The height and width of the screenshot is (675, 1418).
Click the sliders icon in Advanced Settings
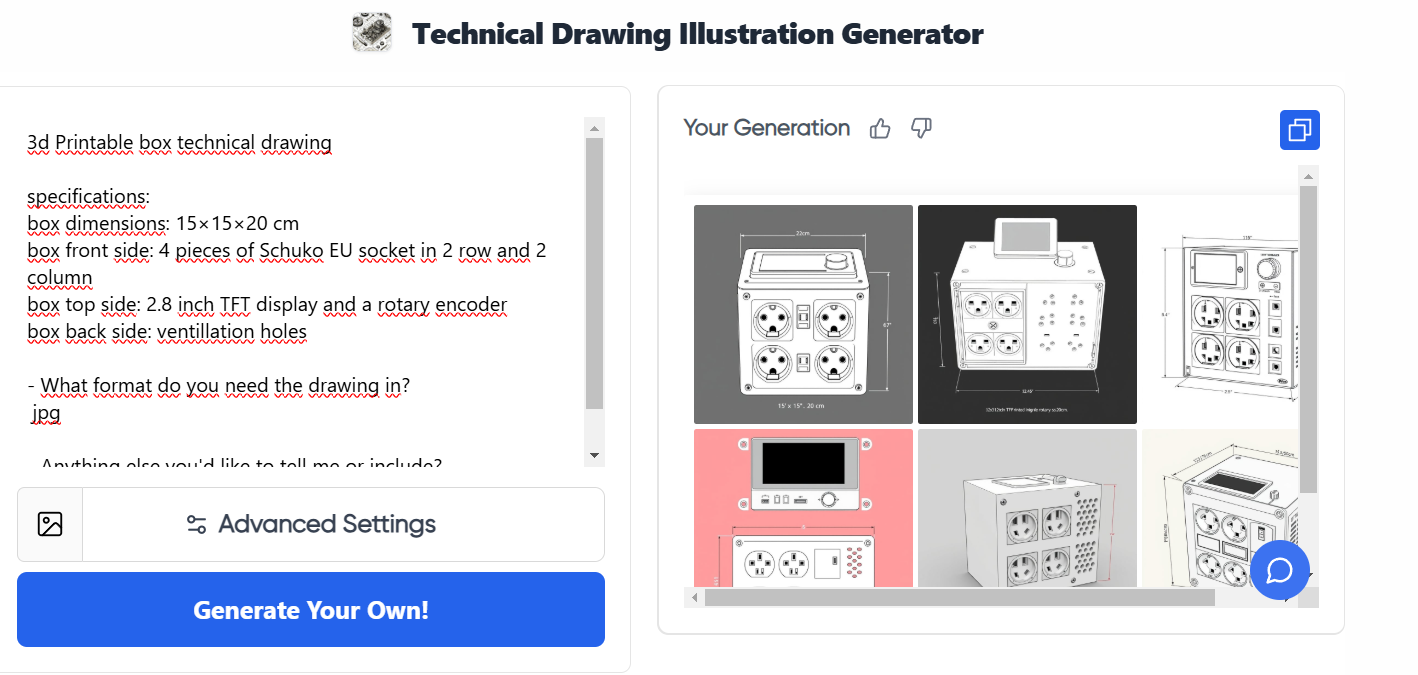[x=197, y=524]
